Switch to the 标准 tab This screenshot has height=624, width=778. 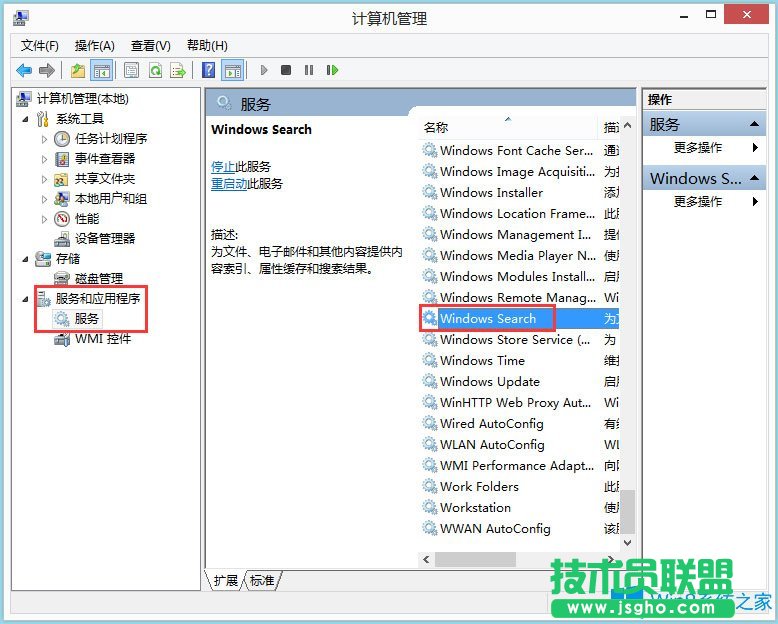262,580
